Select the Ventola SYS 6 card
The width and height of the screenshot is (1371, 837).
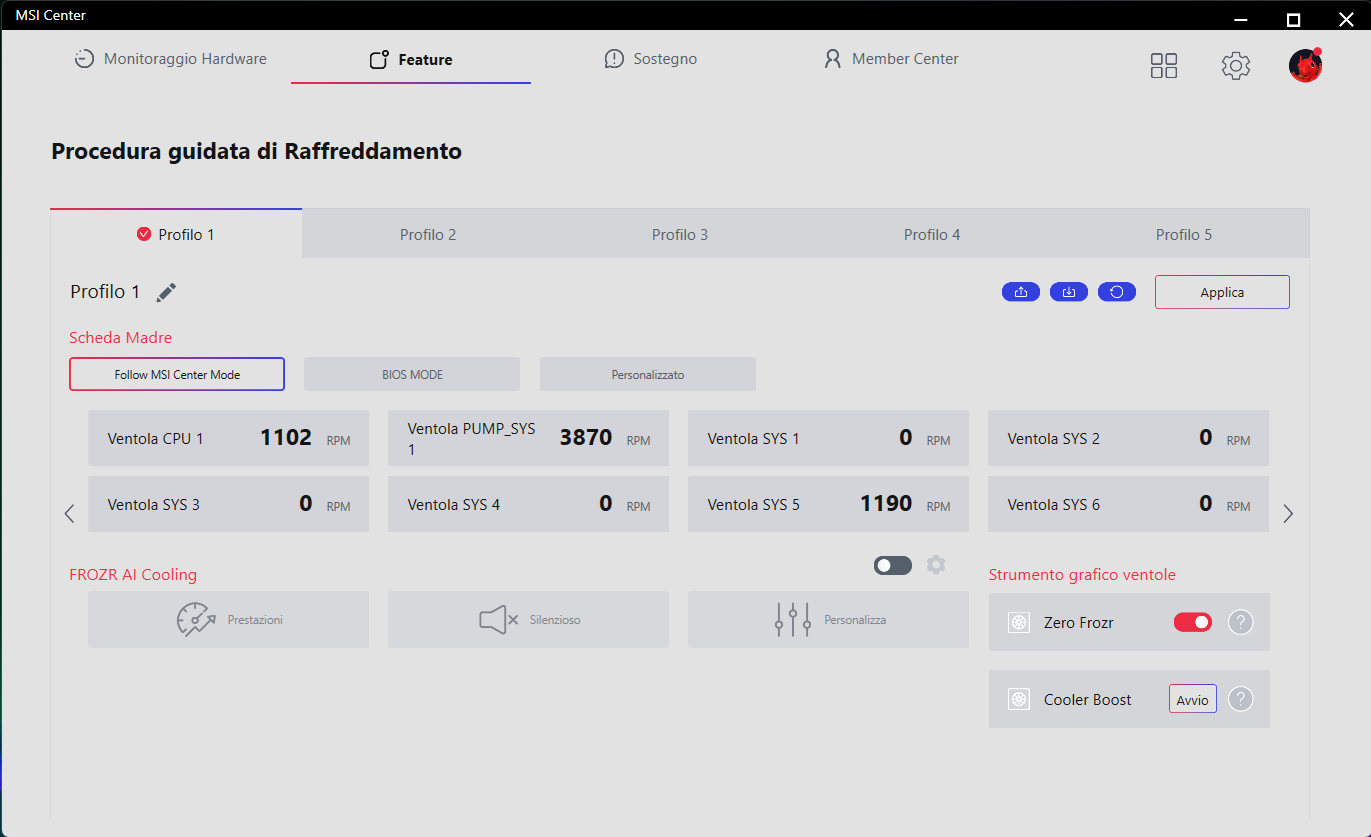1128,504
